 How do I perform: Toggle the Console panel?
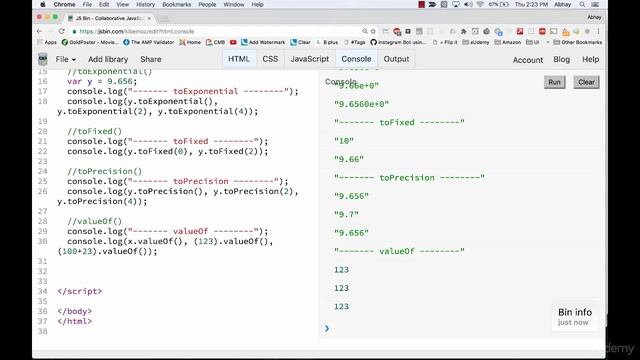356,59
